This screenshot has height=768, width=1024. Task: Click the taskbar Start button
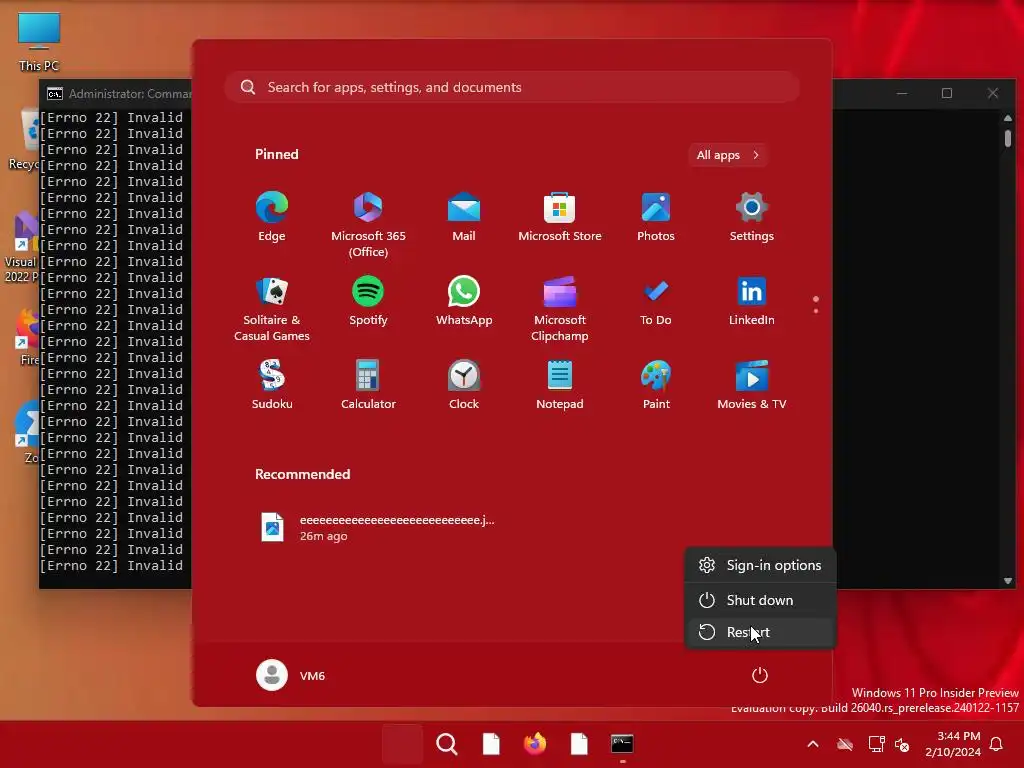(402, 744)
